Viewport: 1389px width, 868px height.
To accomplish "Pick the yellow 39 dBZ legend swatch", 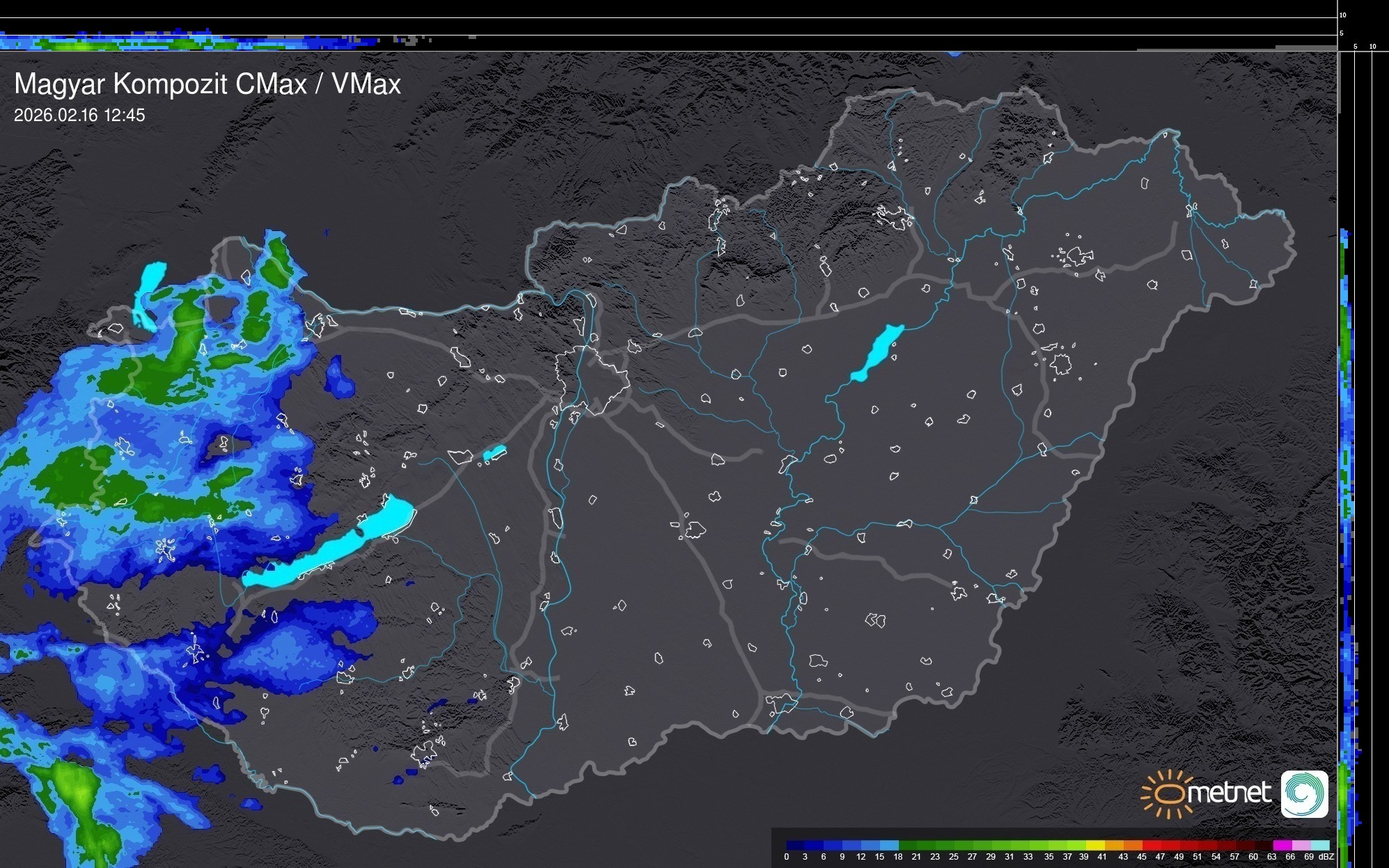I will click(x=1094, y=845).
